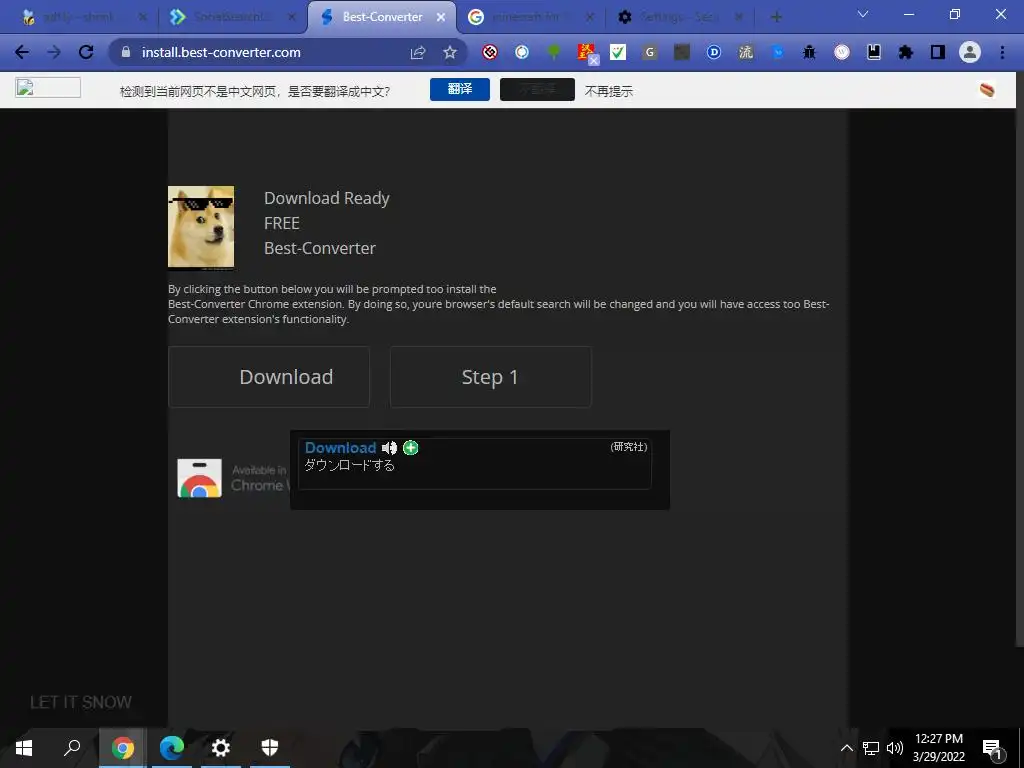Open the blue ring extension icon
The height and width of the screenshot is (768, 1024).
(522, 52)
